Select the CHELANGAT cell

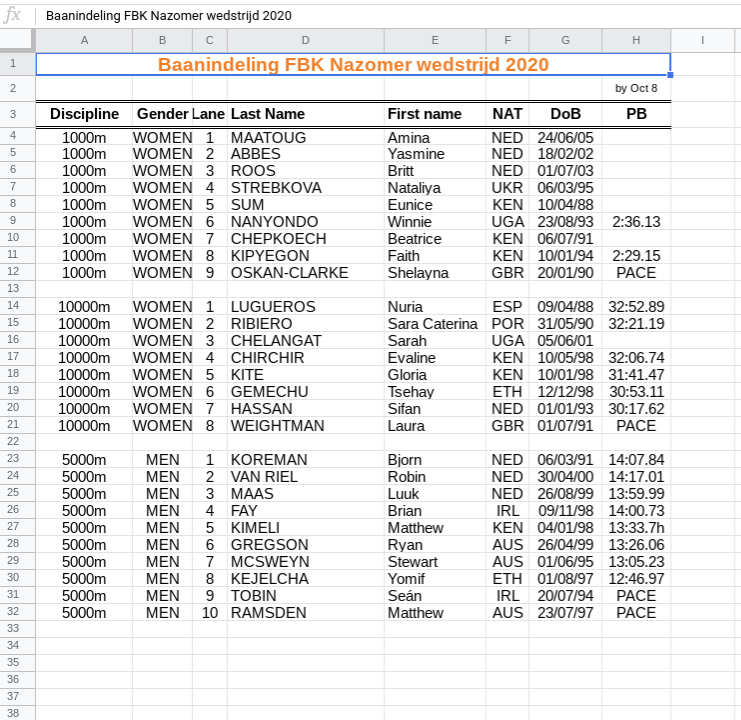(x=306, y=341)
